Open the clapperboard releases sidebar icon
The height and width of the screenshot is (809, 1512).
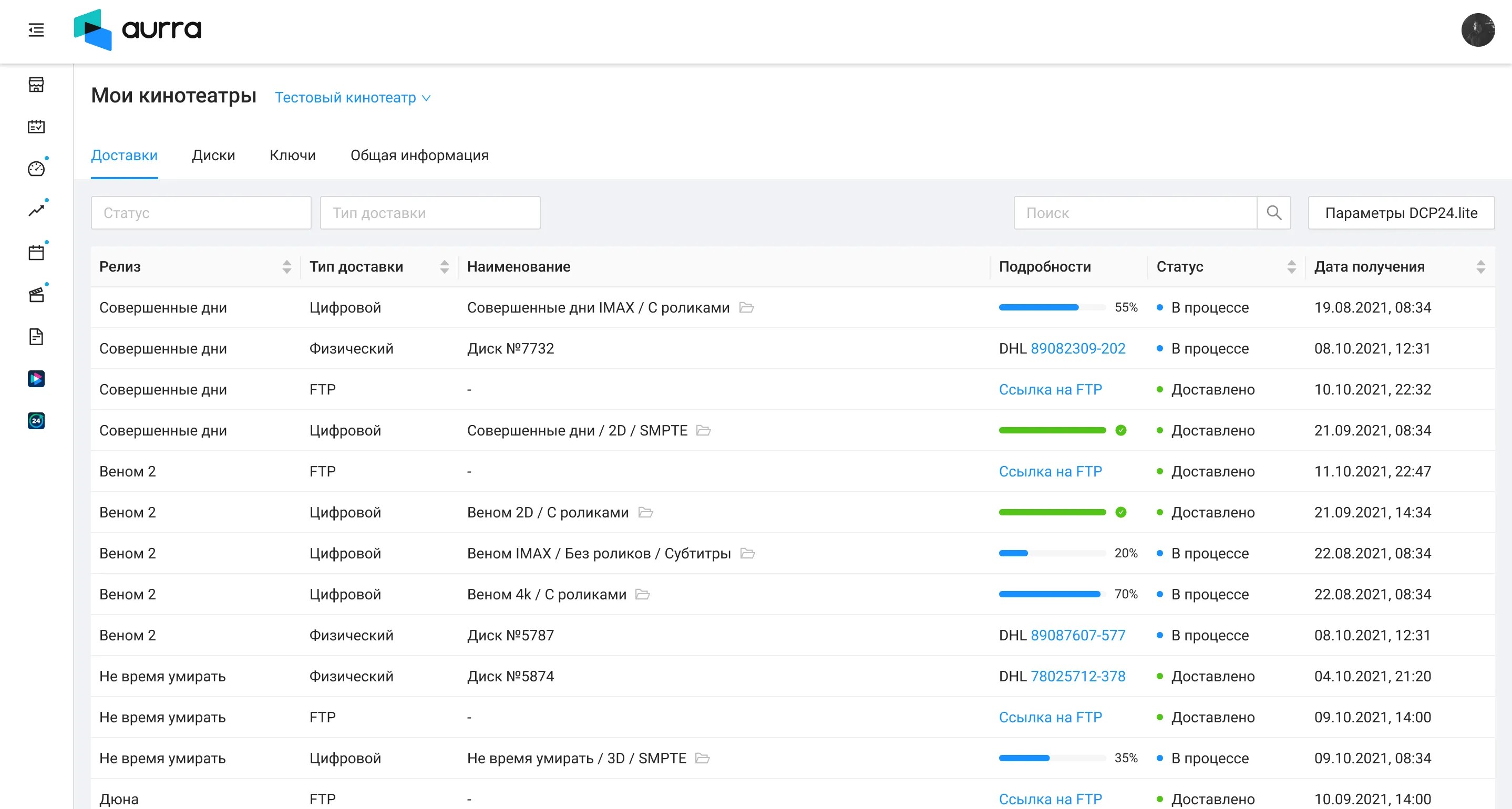click(36, 295)
